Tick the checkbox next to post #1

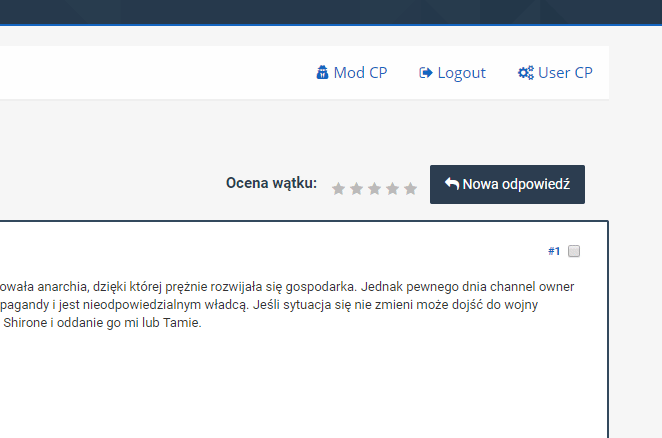(574, 251)
